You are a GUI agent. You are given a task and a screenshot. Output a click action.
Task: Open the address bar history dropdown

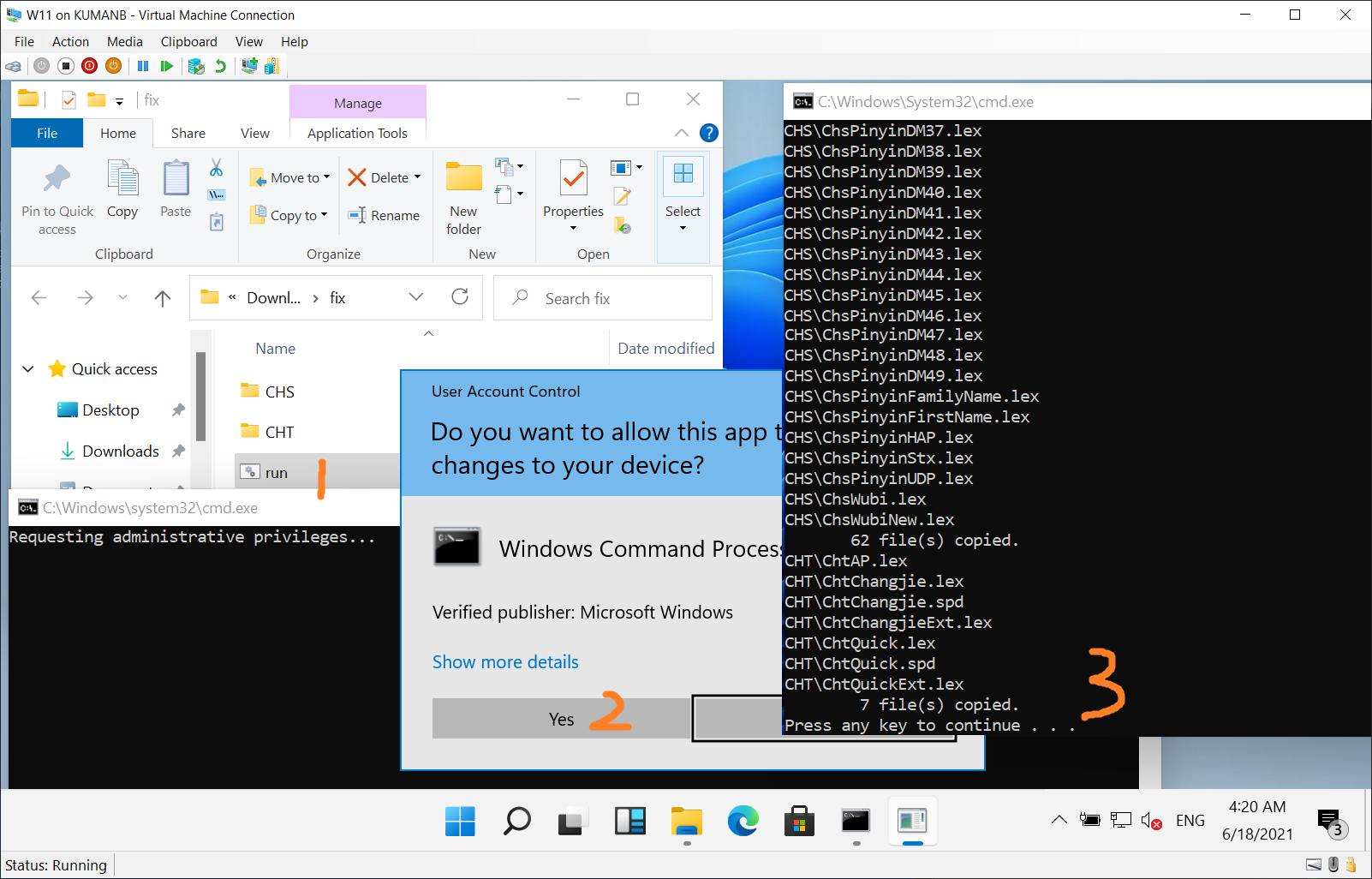click(416, 296)
